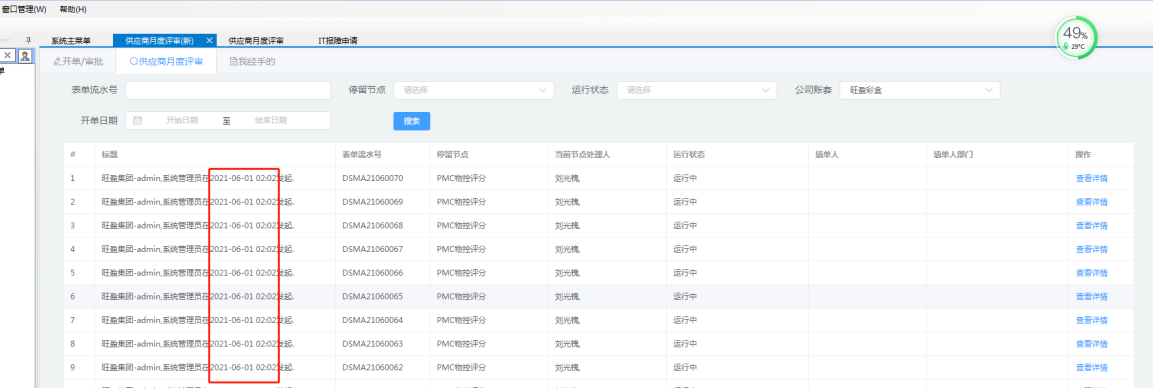View details for DSMA21060066 row
The width and height of the screenshot is (1153, 388).
(x=1091, y=273)
